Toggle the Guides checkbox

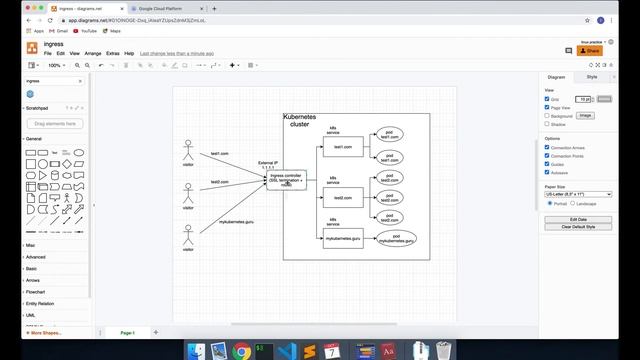pos(547,164)
